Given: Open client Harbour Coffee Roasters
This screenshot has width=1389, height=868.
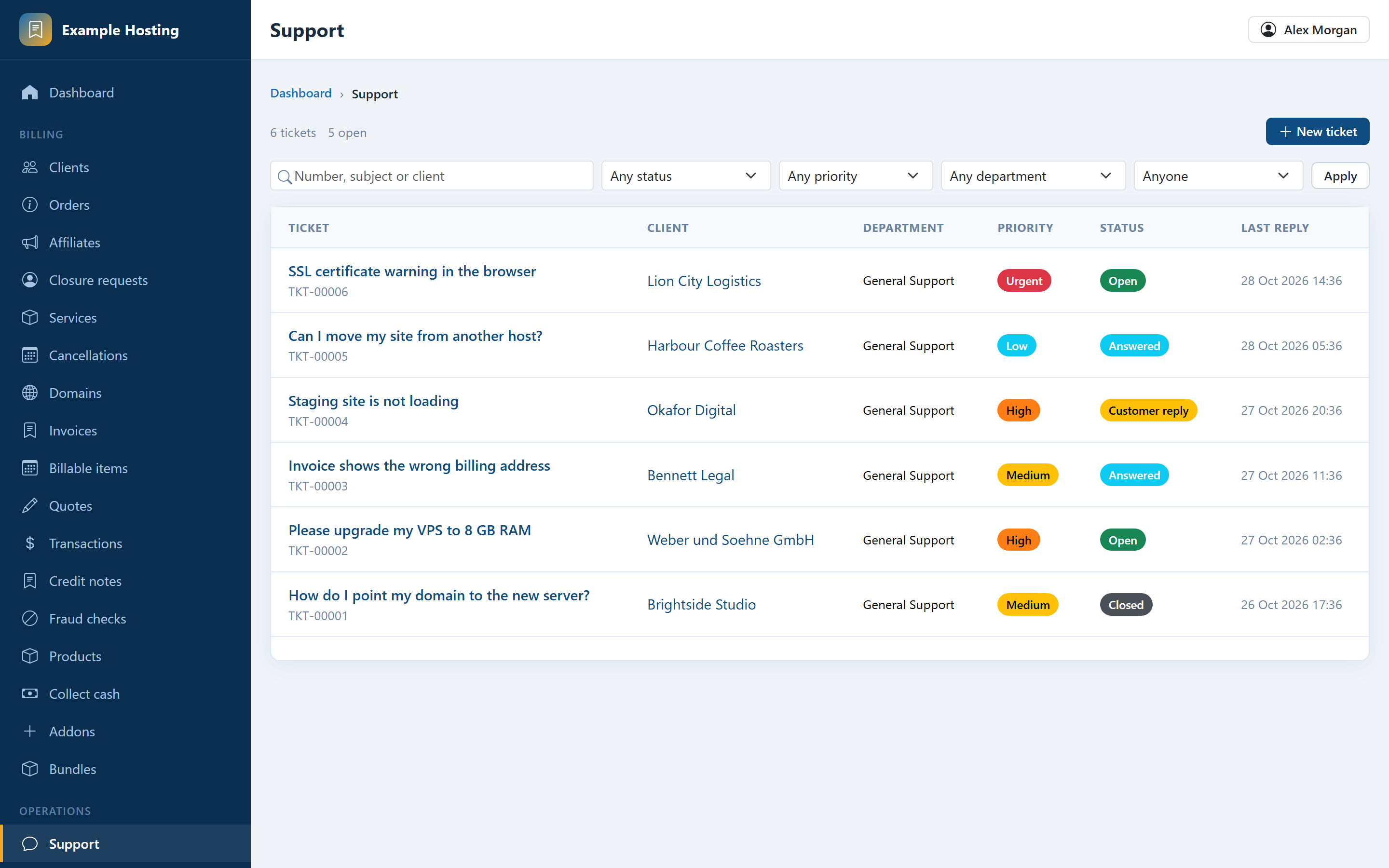Looking at the screenshot, I should 725,346.
